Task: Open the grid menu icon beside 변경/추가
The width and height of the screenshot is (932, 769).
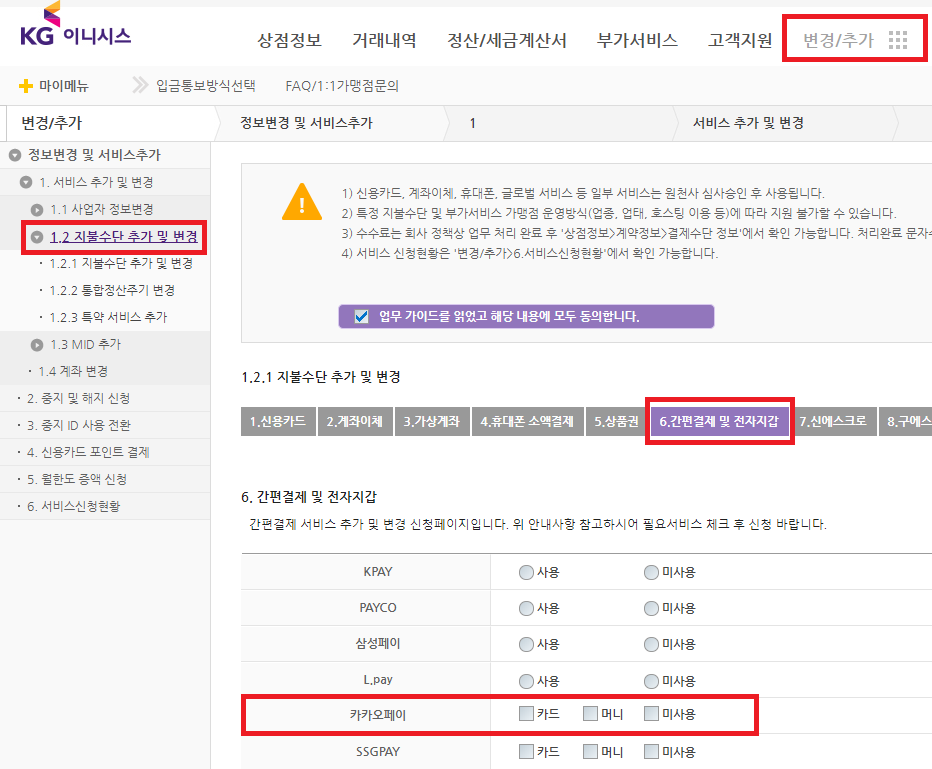Action: [898, 40]
